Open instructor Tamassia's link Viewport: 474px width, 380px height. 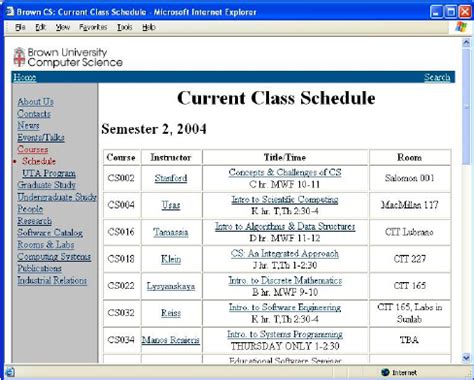(171, 232)
